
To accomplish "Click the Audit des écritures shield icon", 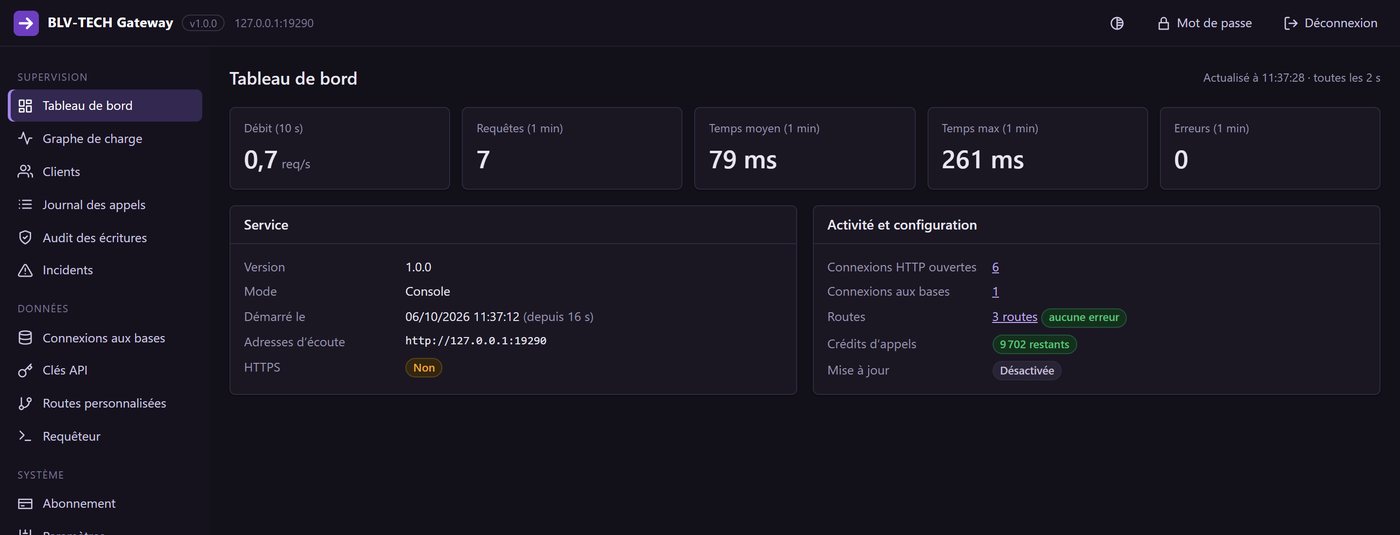I will (x=25, y=238).
